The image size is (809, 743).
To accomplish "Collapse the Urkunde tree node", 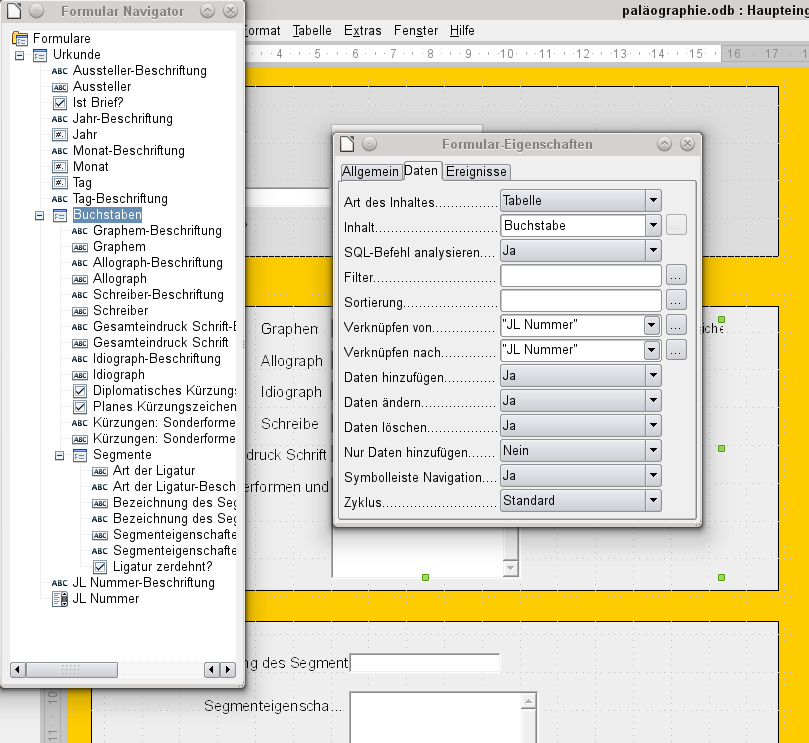I will tap(20, 55).
